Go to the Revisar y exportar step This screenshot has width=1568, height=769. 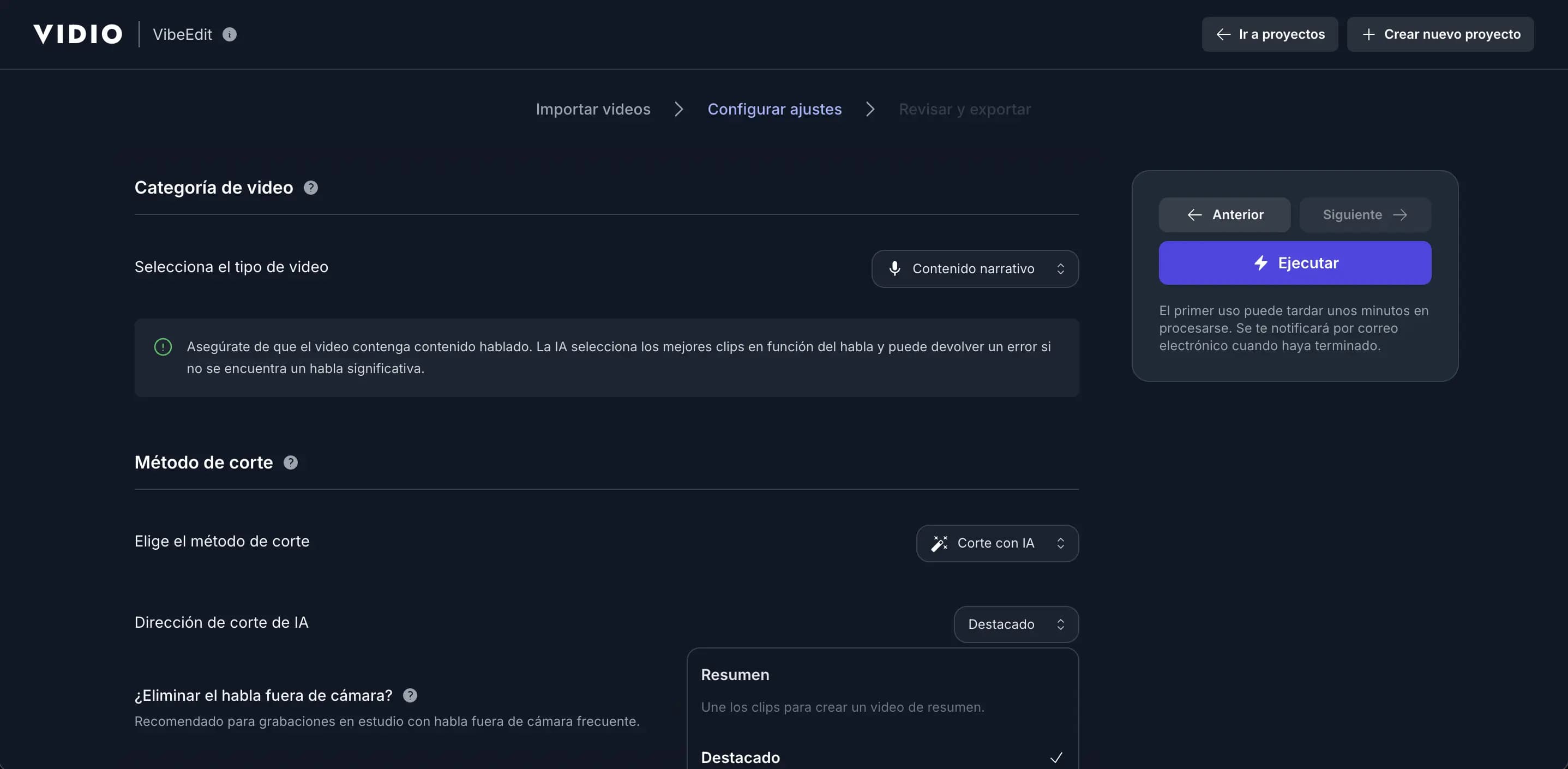[965, 109]
